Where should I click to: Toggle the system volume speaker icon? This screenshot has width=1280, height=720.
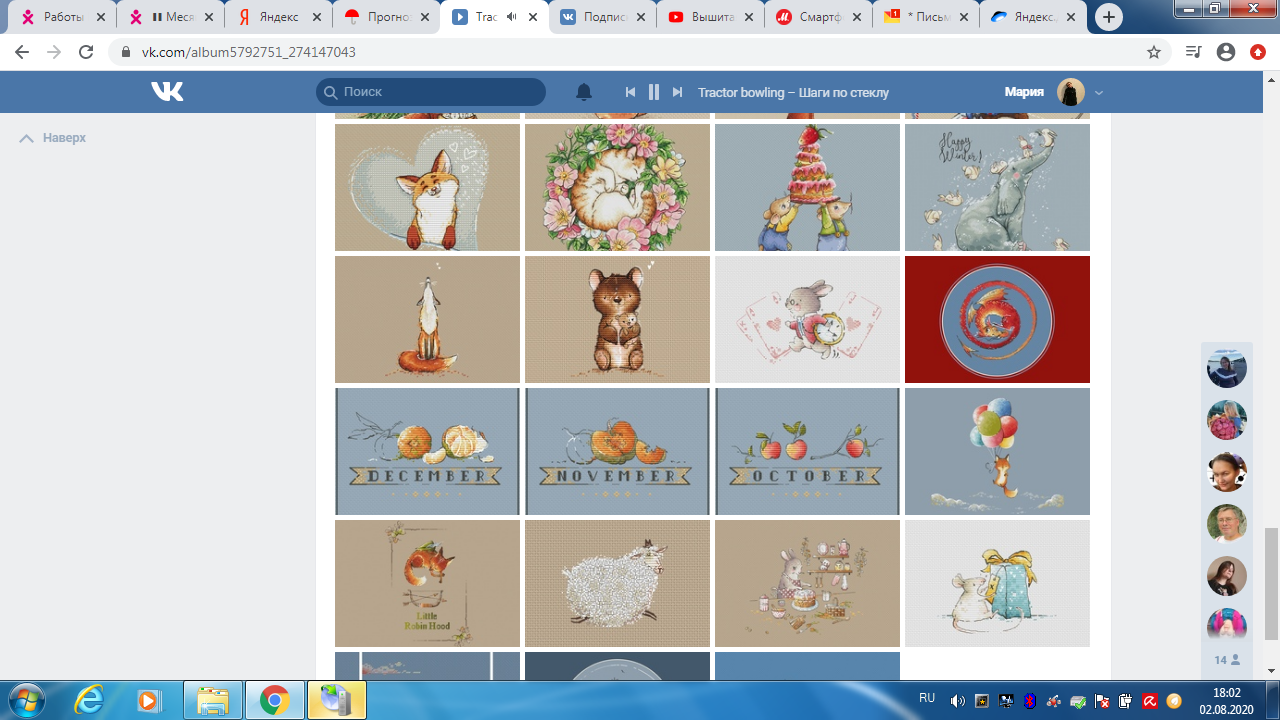pos(957,700)
